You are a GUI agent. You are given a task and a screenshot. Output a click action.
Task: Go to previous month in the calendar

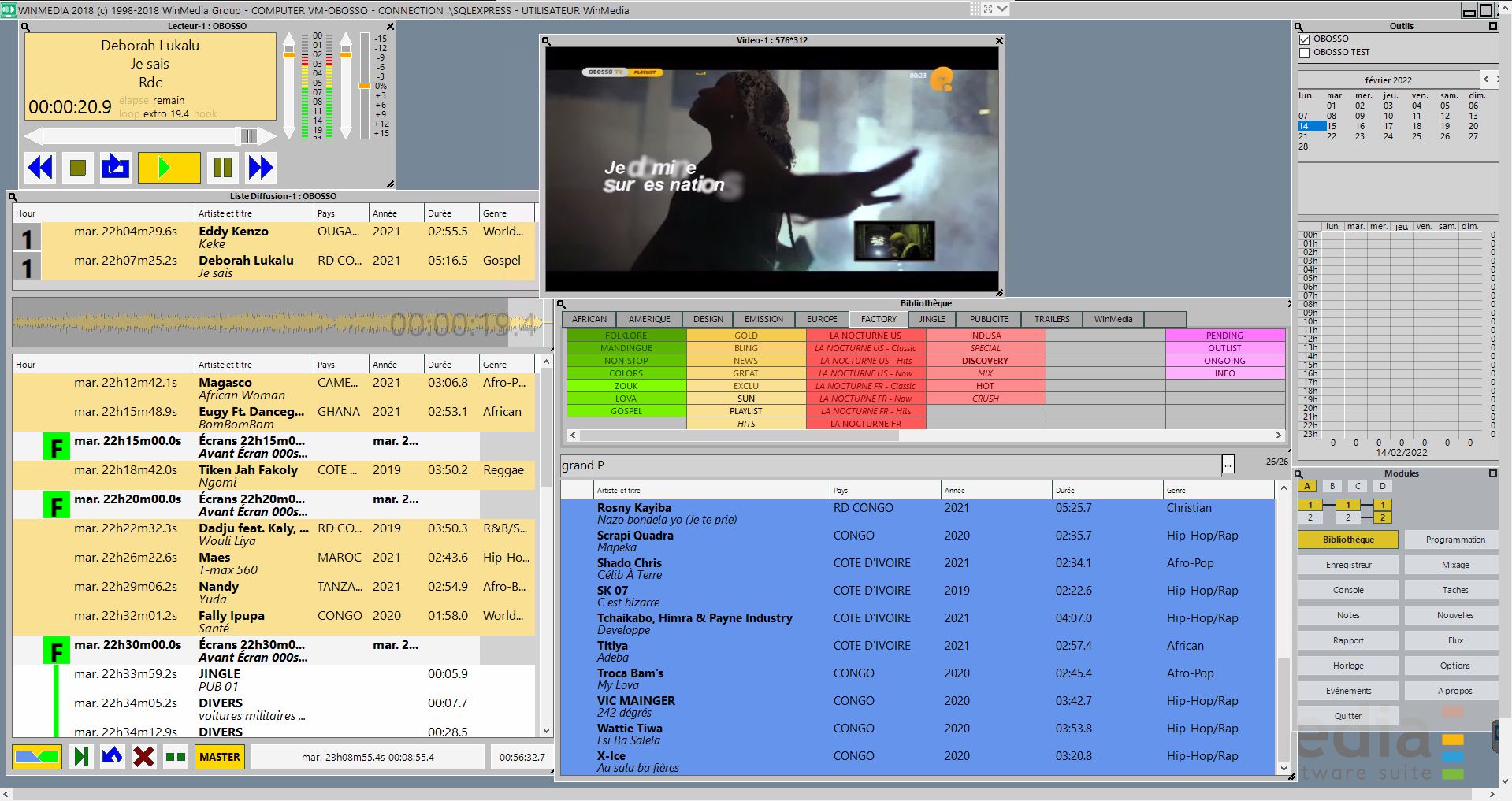point(1486,80)
